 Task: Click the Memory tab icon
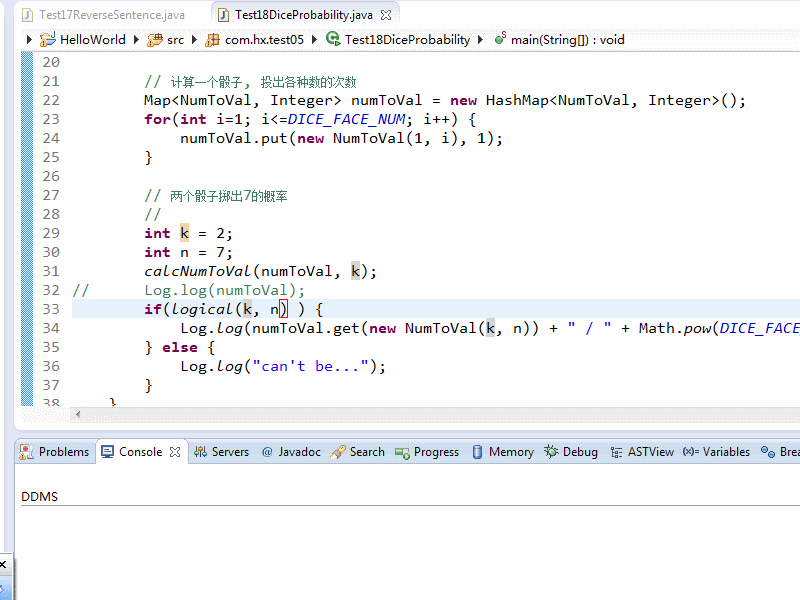point(477,452)
